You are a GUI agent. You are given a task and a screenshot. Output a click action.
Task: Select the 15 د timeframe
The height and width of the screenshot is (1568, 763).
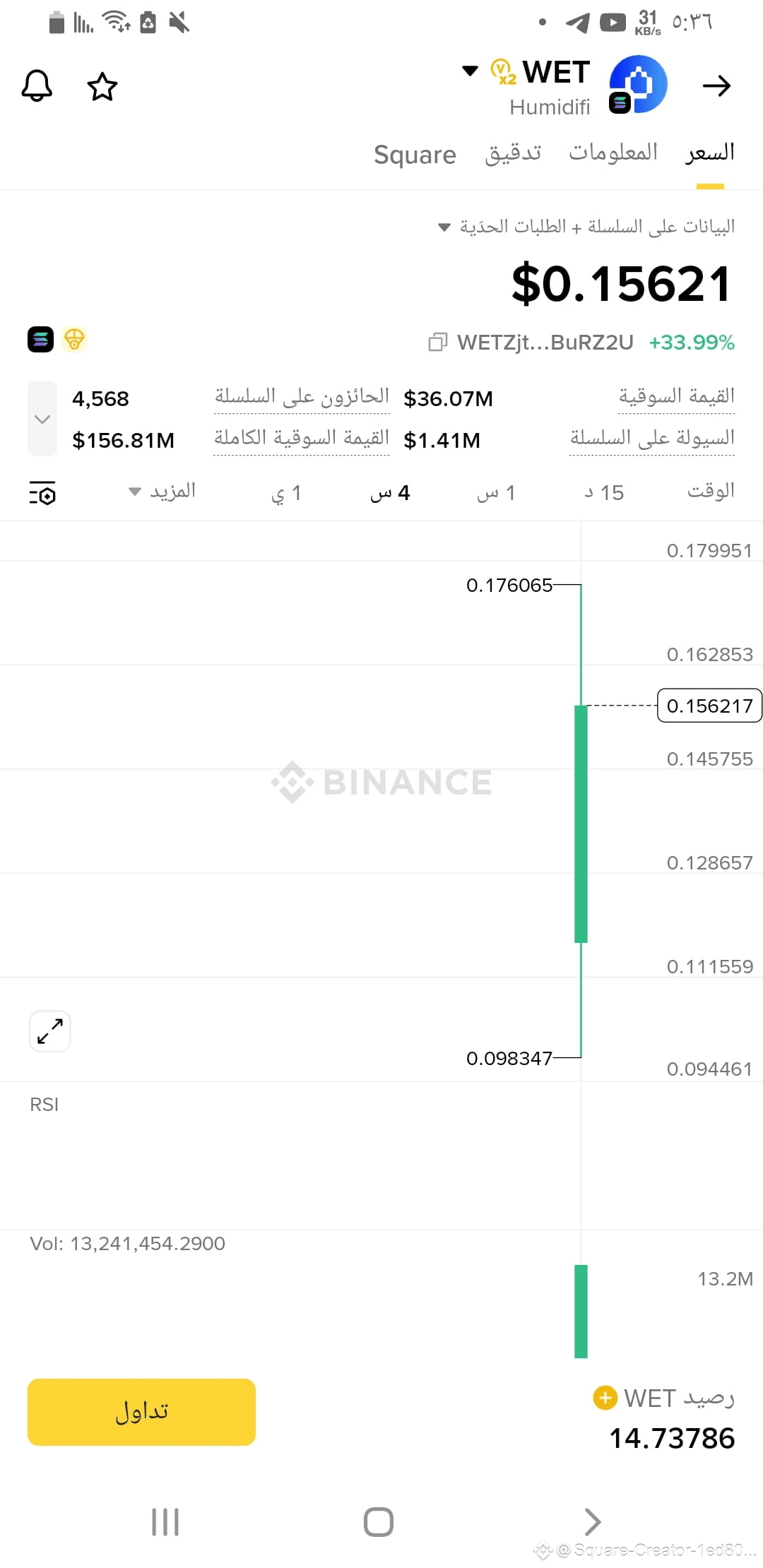pyautogui.click(x=604, y=492)
